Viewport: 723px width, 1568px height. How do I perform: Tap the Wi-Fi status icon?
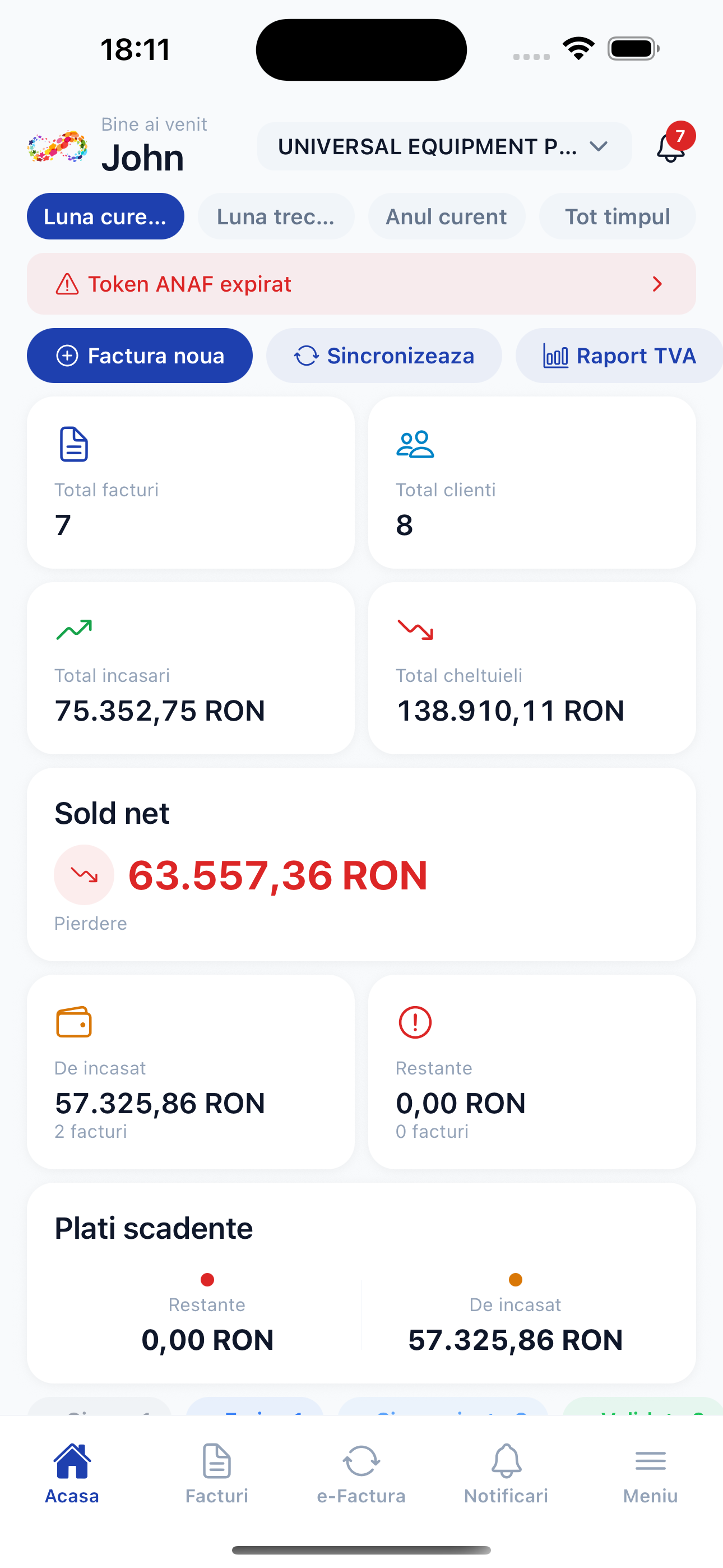point(579,49)
